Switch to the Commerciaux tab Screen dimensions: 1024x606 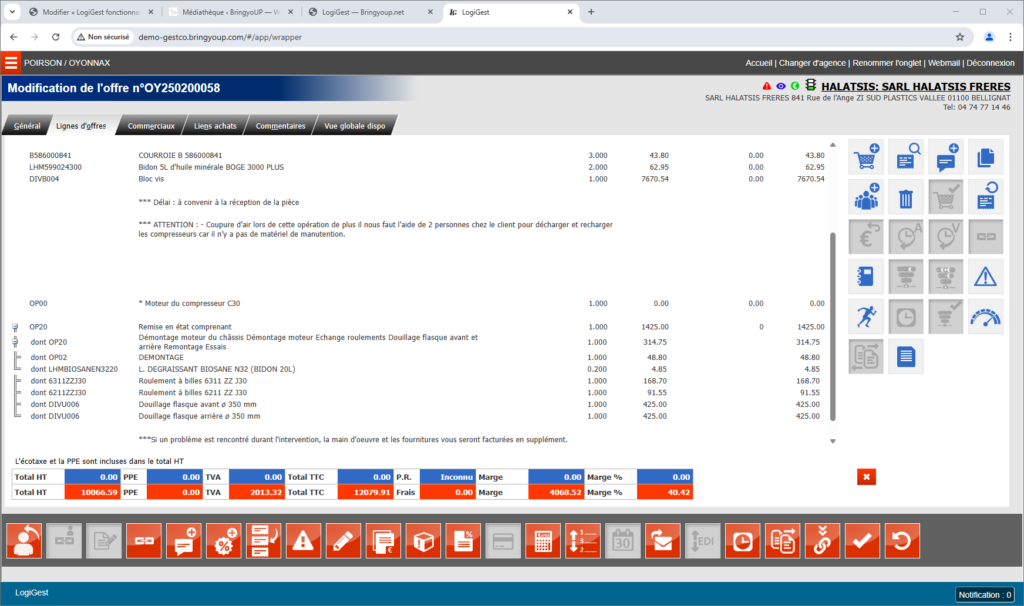[151, 126]
